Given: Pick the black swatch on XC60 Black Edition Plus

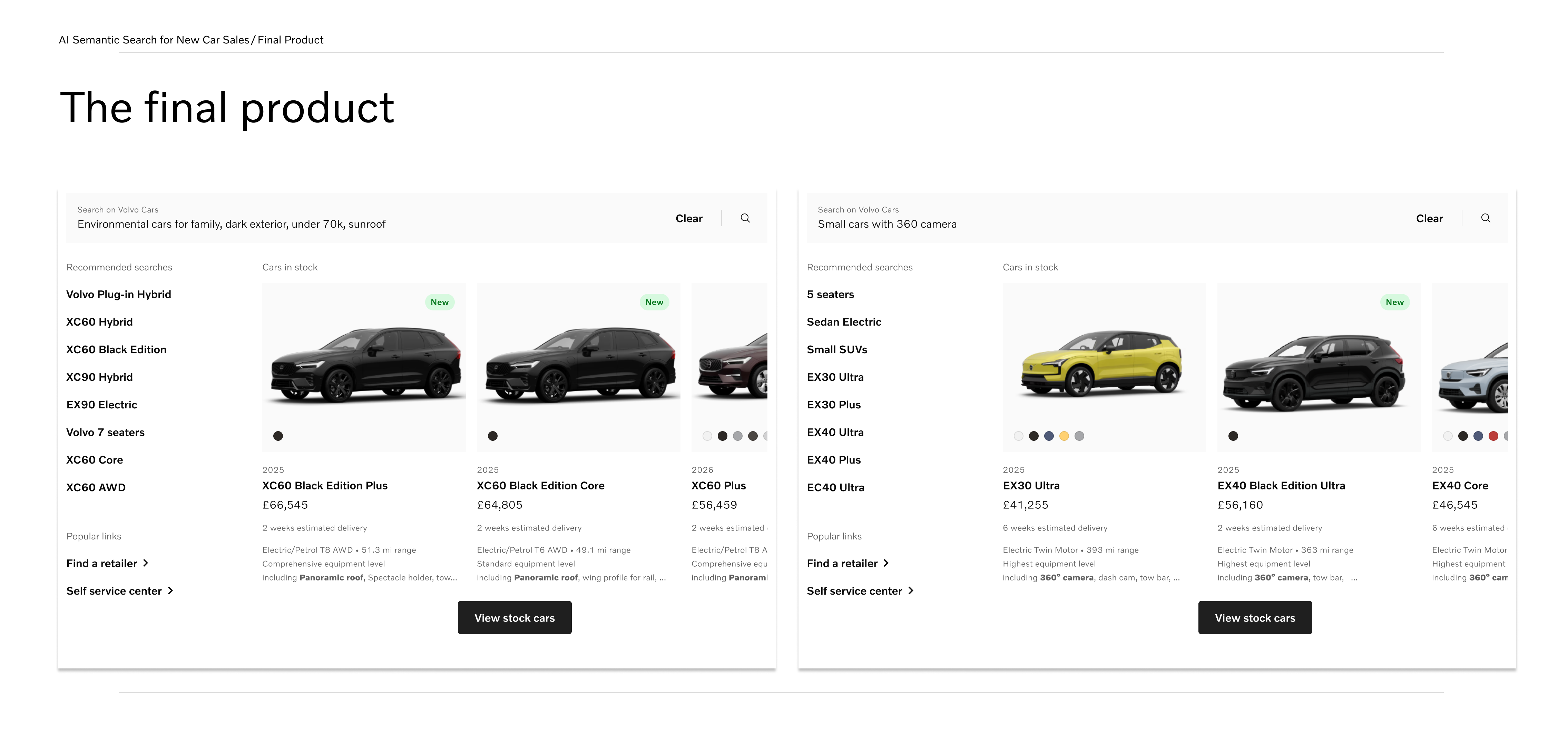Looking at the screenshot, I should point(278,435).
